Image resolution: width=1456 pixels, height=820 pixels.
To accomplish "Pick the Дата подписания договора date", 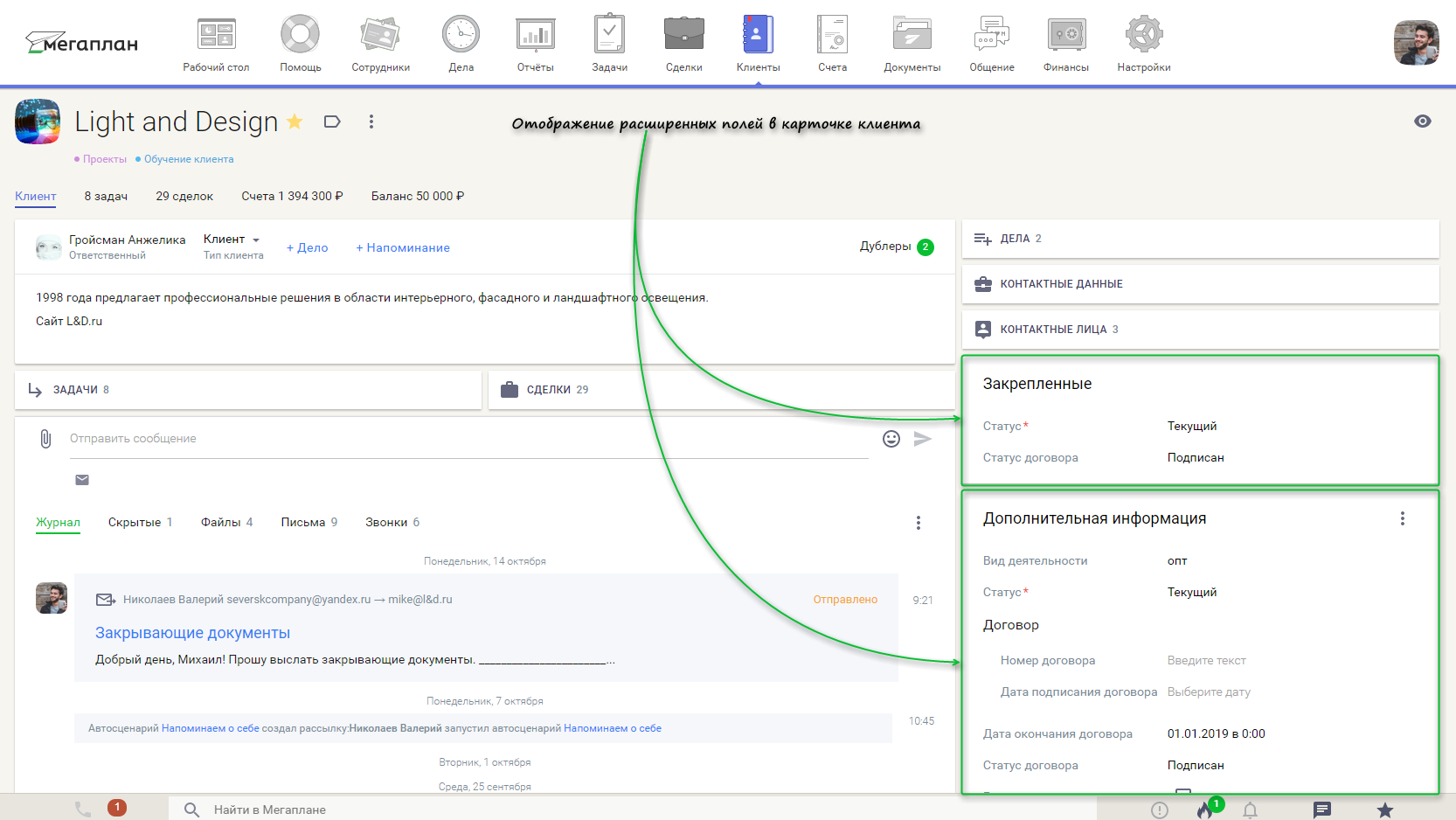I will coord(1209,692).
